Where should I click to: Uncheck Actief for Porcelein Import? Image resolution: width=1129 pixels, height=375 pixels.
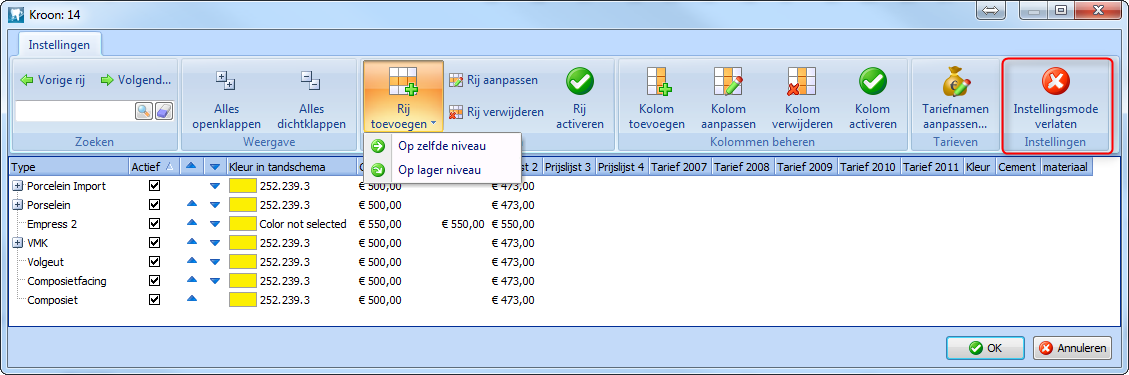(154, 186)
